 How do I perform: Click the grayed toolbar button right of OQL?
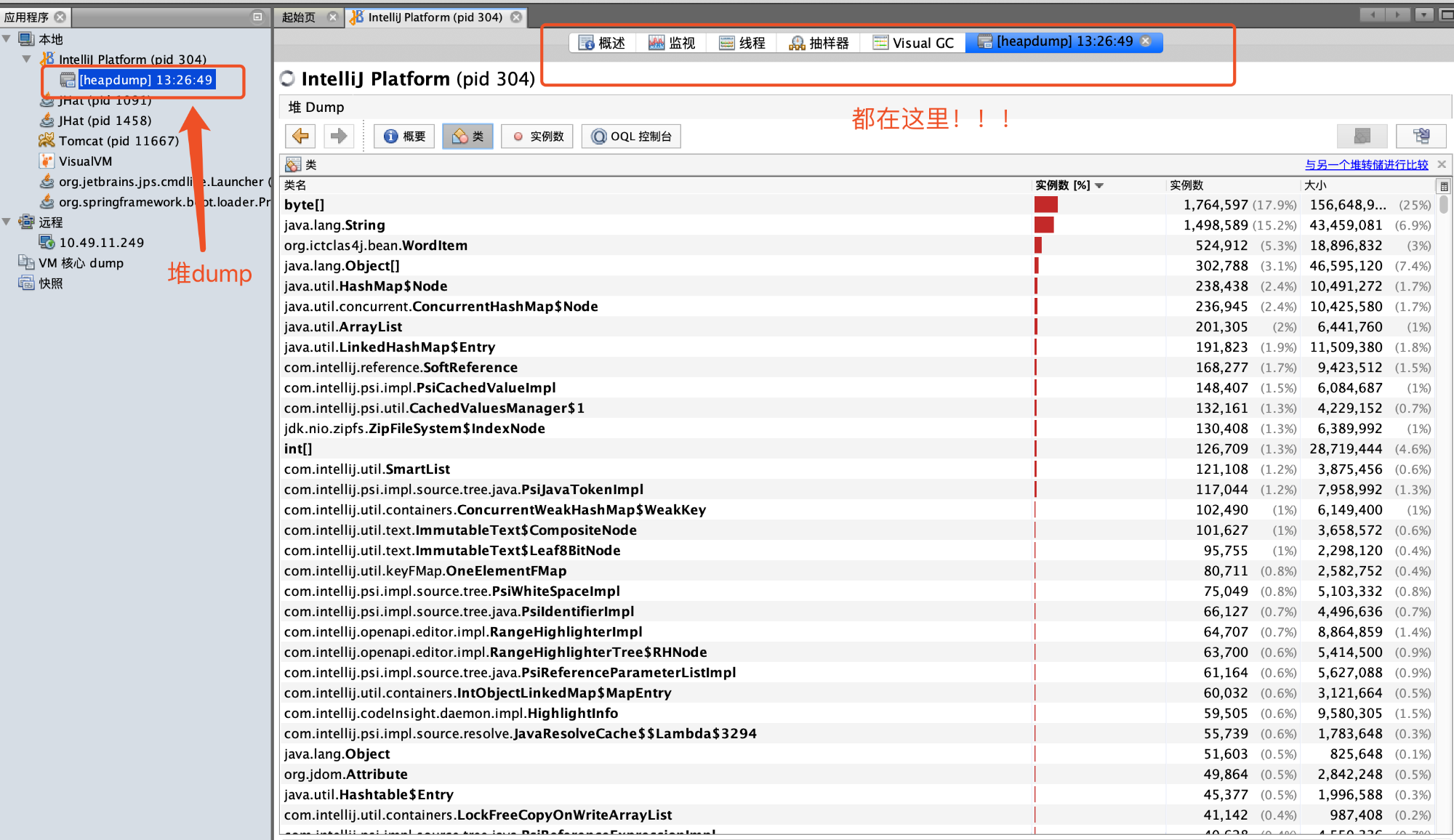(x=1362, y=136)
